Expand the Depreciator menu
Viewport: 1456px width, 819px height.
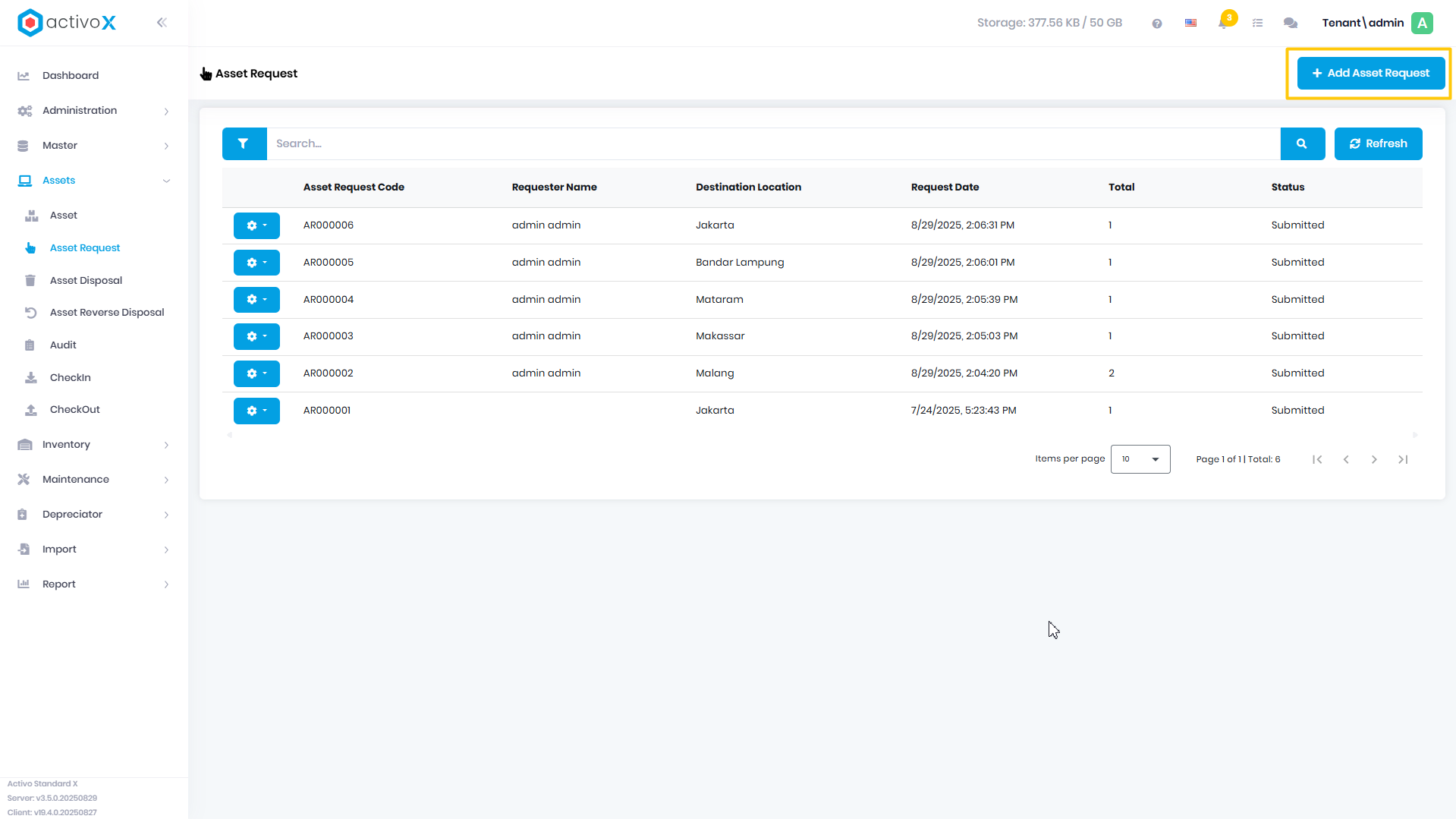(93, 515)
